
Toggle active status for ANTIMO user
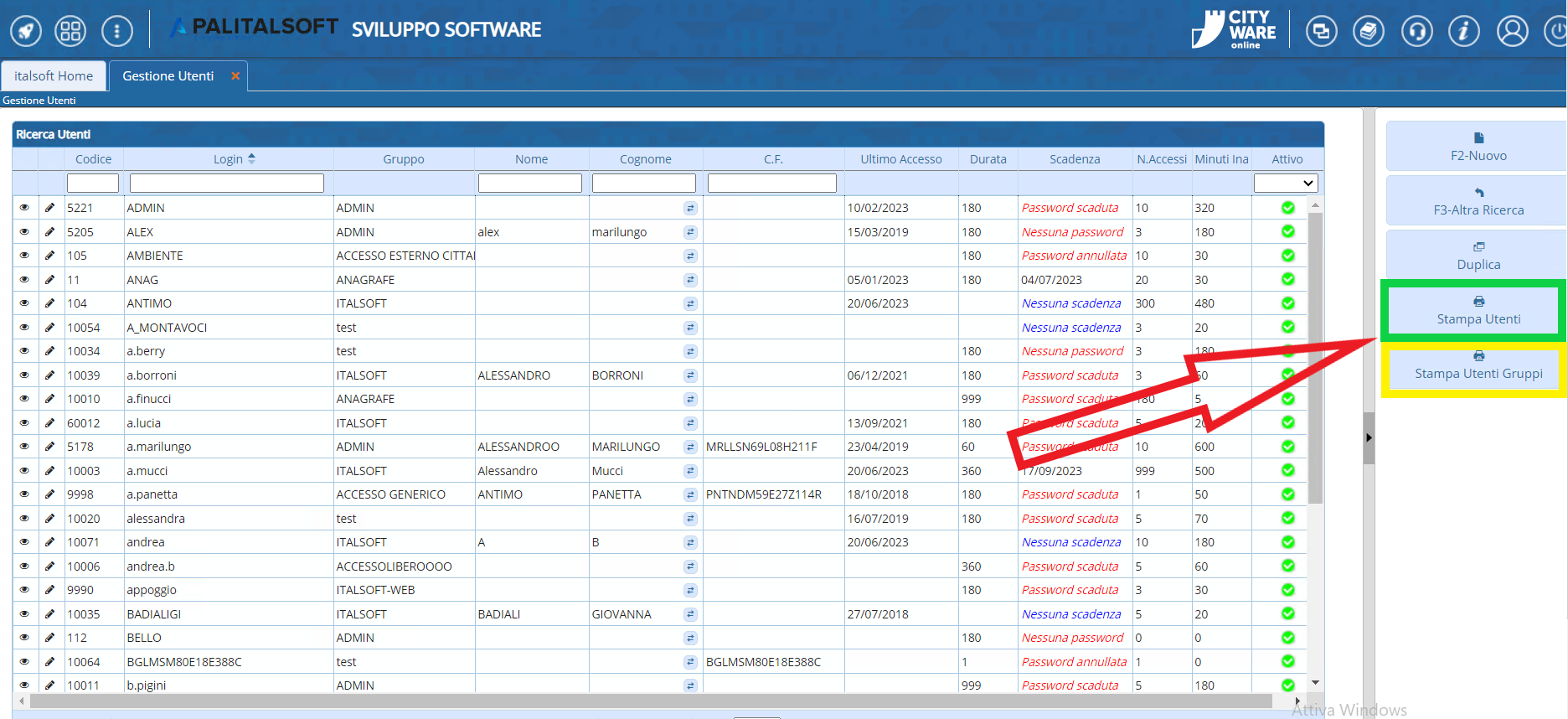coord(1287,303)
